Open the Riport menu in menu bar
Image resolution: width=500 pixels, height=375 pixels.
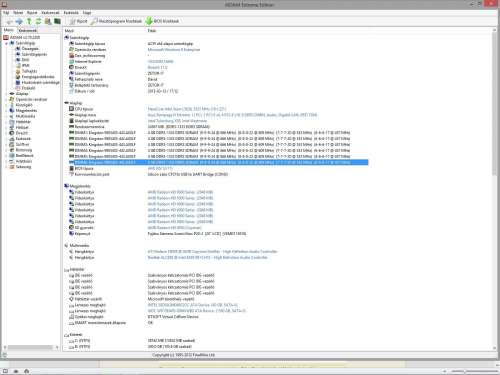pyautogui.click(x=32, y=13)
